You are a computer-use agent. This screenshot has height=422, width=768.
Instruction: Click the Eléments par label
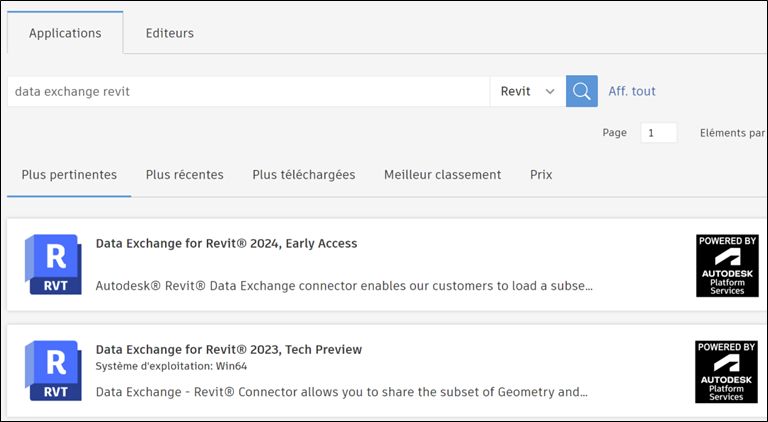coord(732,133)
